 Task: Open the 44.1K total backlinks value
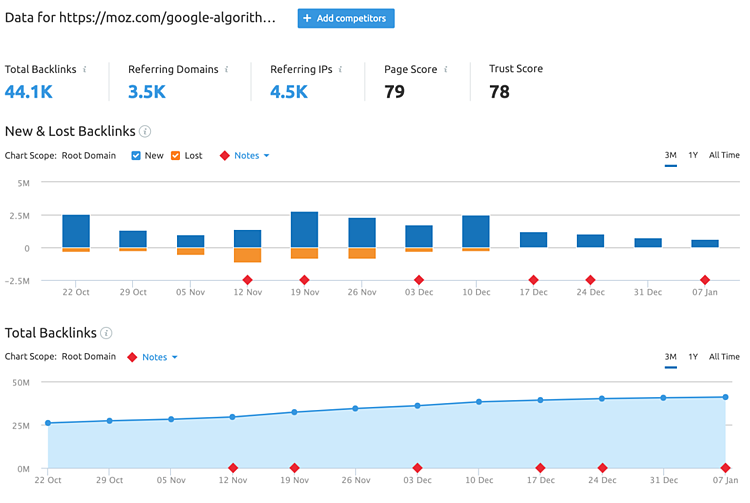(x=29, y=92)
